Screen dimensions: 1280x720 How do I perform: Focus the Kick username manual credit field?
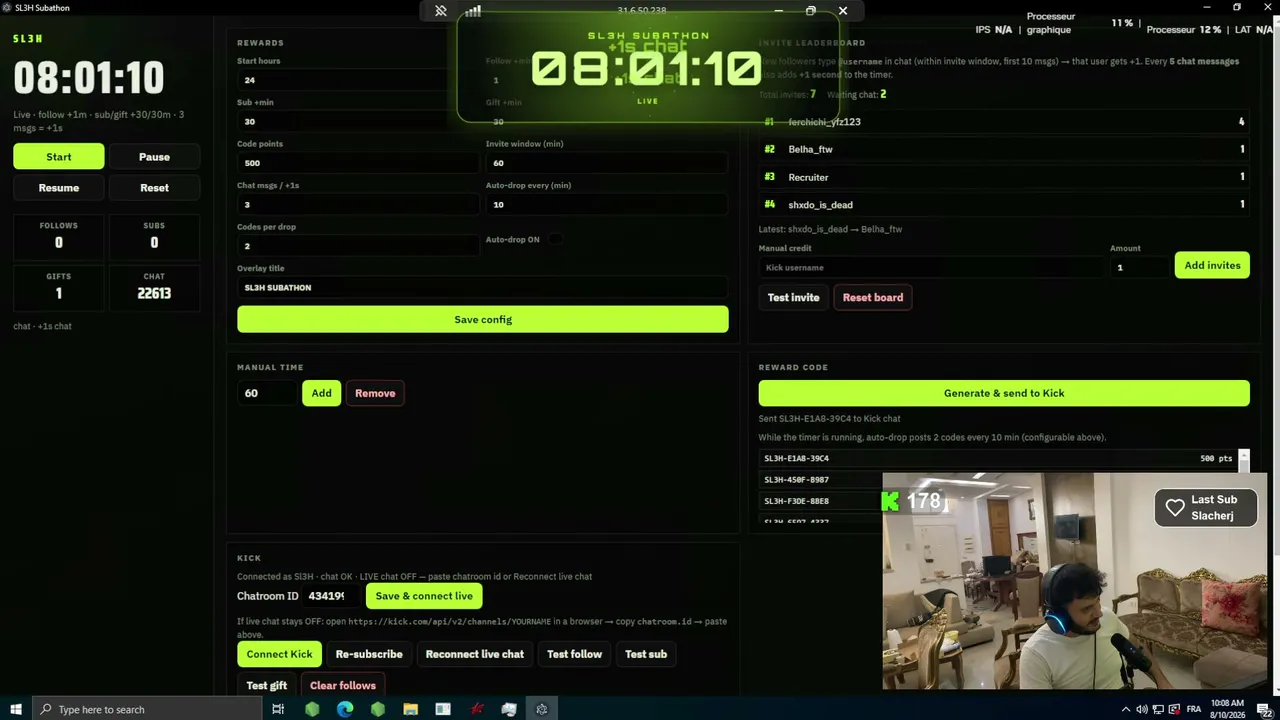932,267
